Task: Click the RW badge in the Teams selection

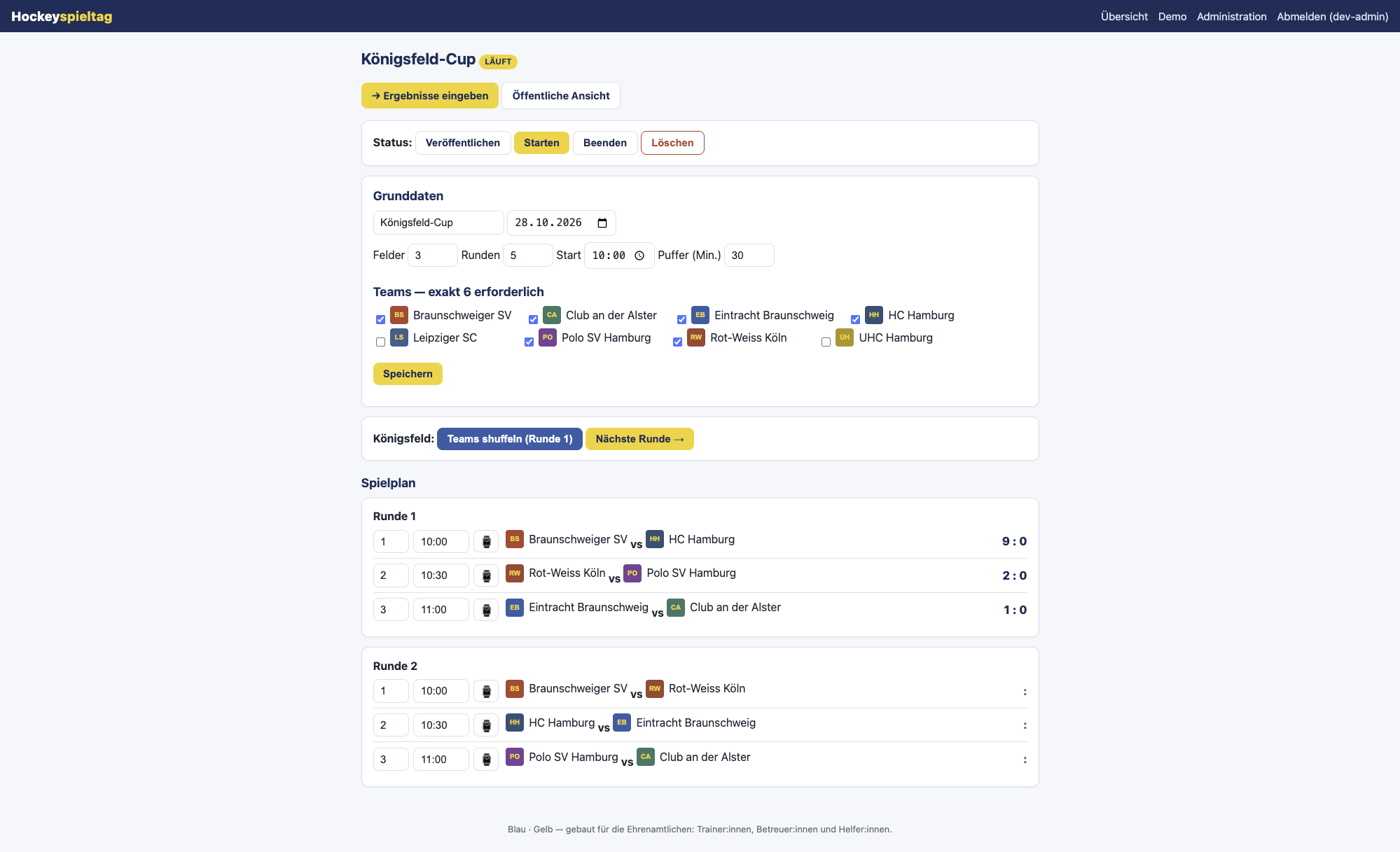Action: [x=696, y=337]
